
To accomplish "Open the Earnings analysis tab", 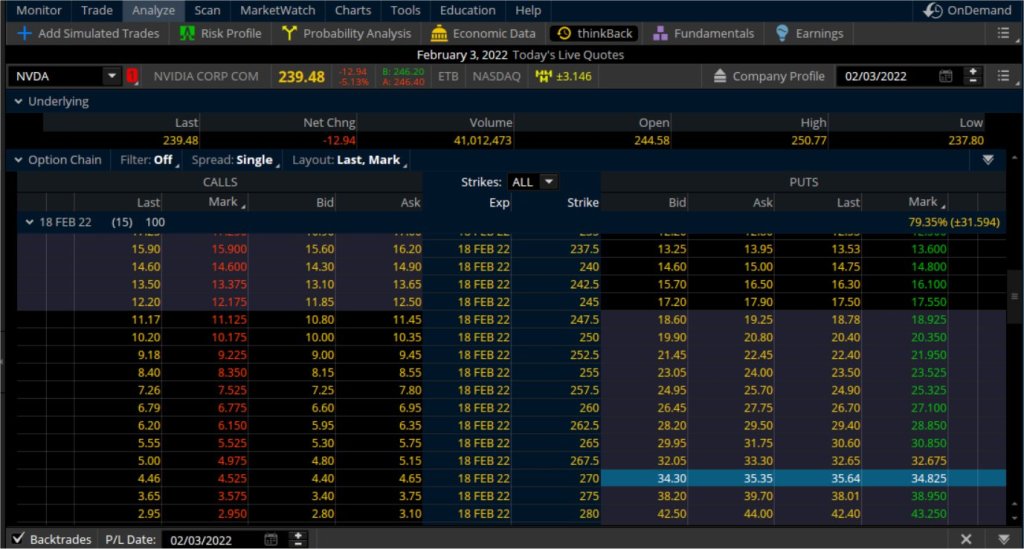I will pyautogui.click(x=808, y=33).
